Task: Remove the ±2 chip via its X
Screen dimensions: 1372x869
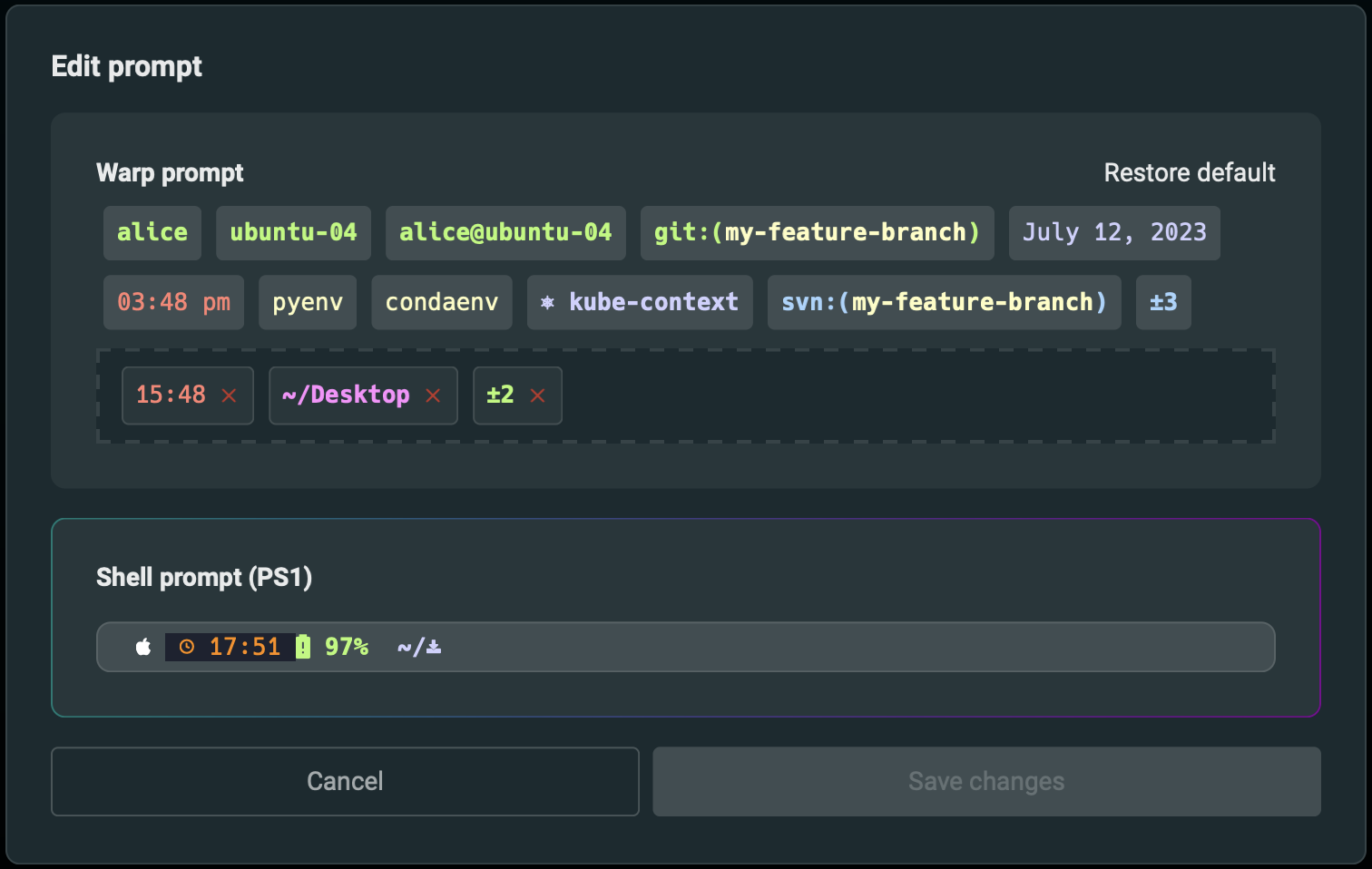Action: coord(538,395)
